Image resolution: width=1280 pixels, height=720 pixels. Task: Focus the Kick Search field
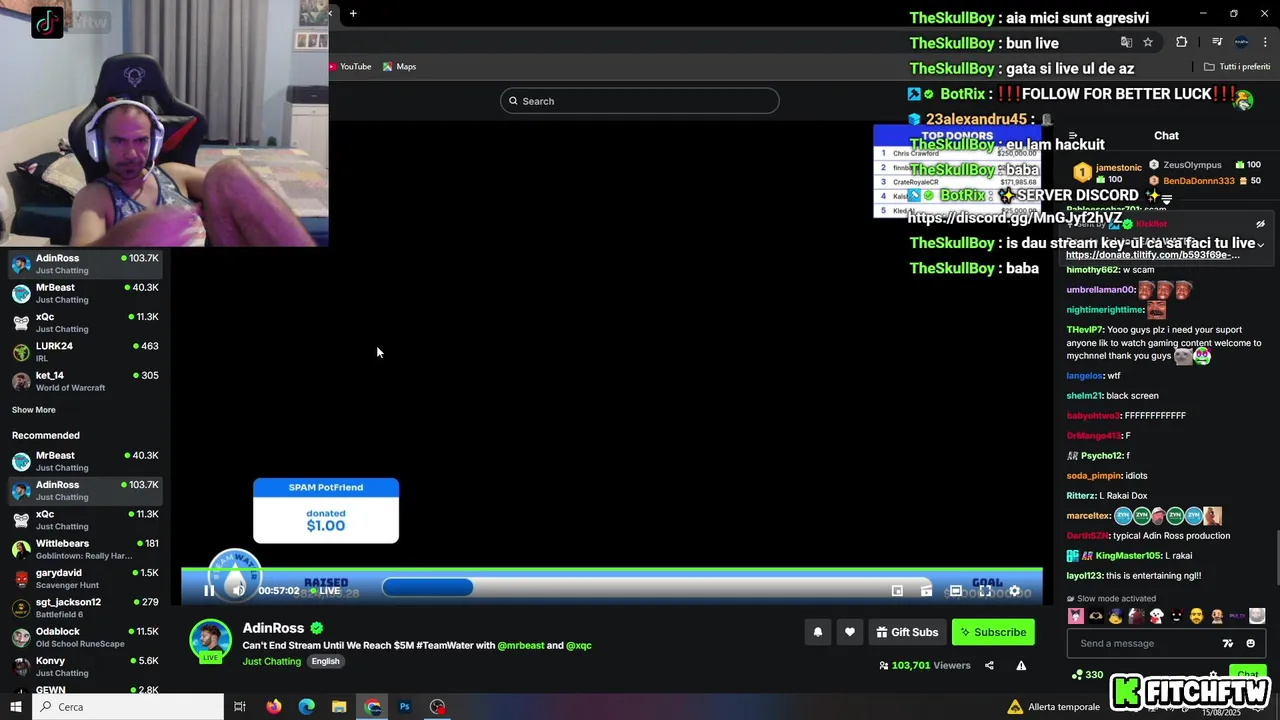640,101
